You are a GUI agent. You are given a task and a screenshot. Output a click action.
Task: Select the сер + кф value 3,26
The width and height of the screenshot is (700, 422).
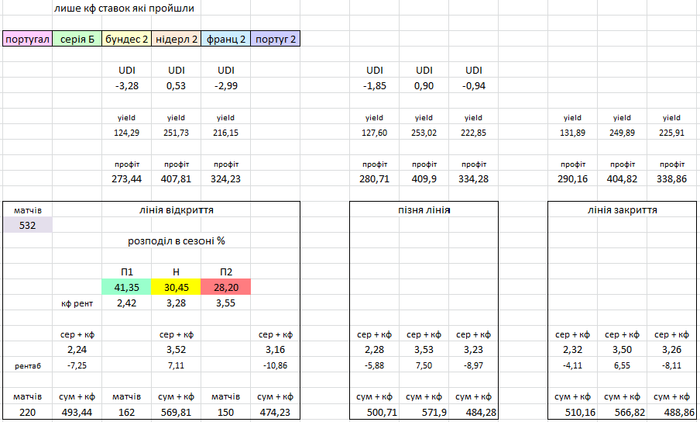[672, 349]
